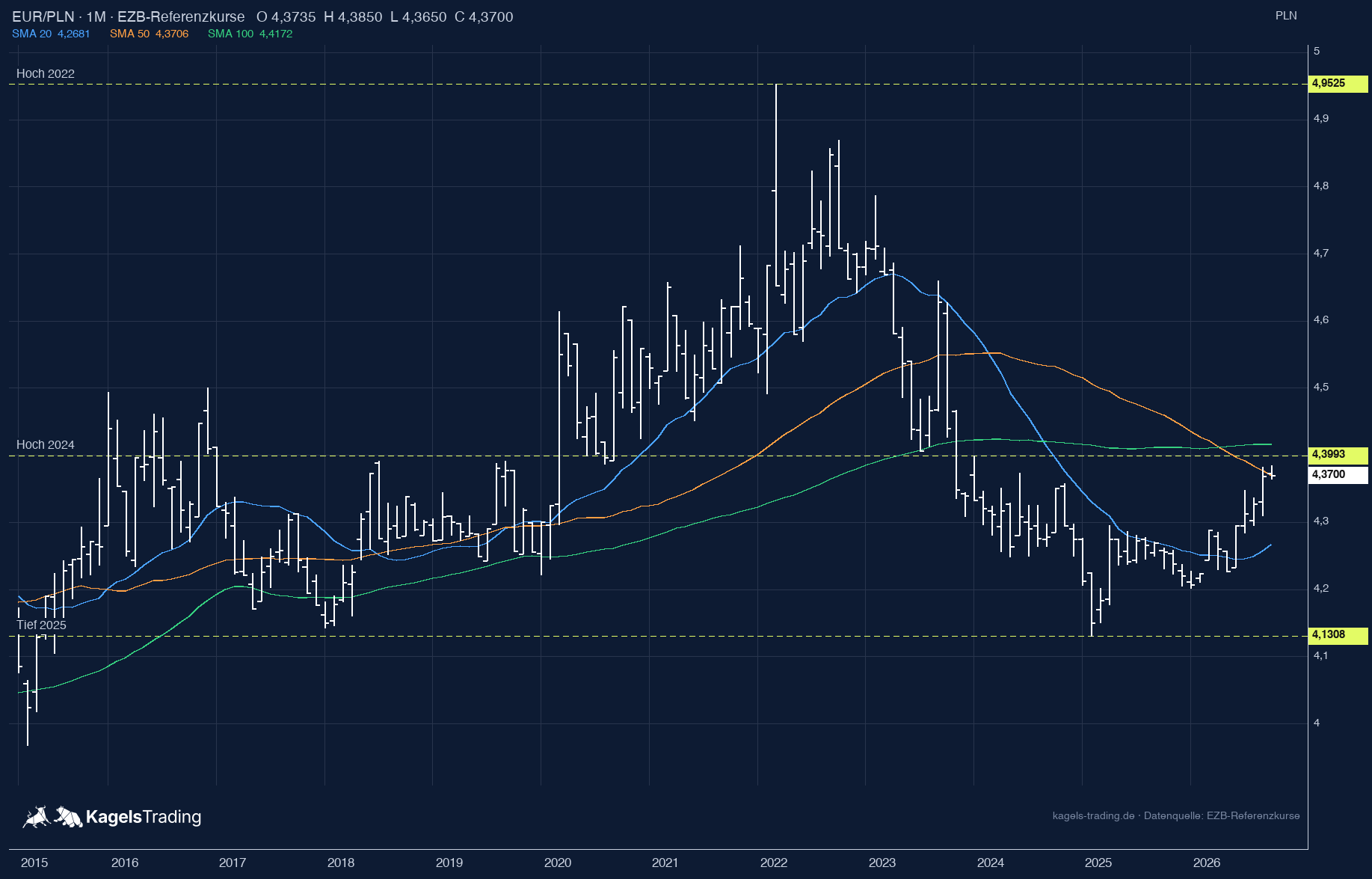
Task: Select the Hoch 2024 line label
Action: coord(46,444)
